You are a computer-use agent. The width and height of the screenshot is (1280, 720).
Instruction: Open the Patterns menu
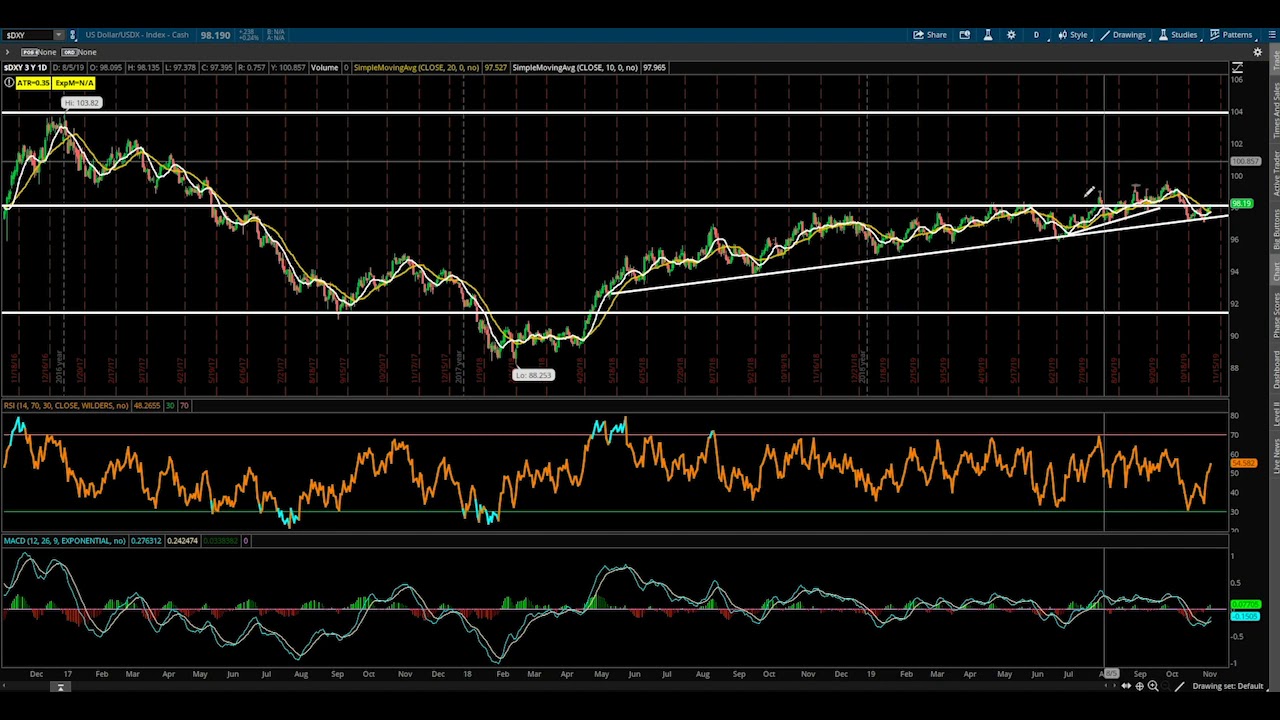1231,35
